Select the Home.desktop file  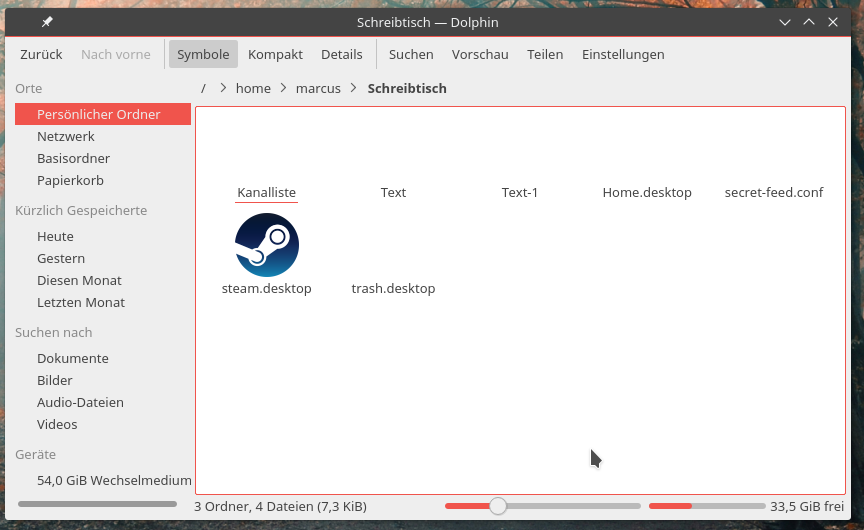[x=646, y=192]
